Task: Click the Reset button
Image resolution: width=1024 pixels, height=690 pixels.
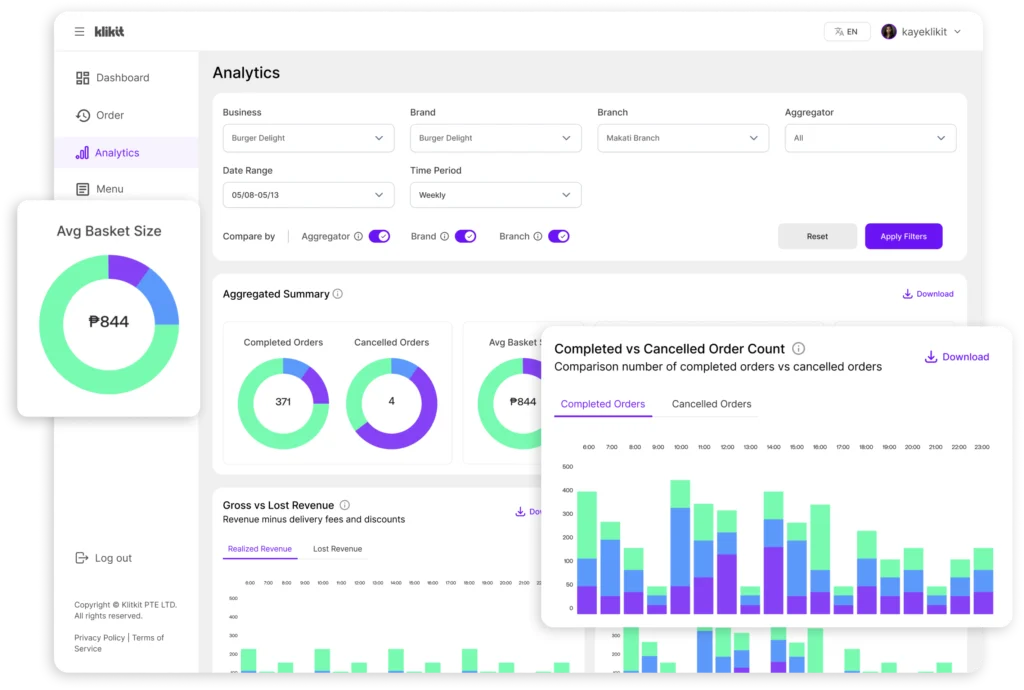Action: [x=817, y=236]
